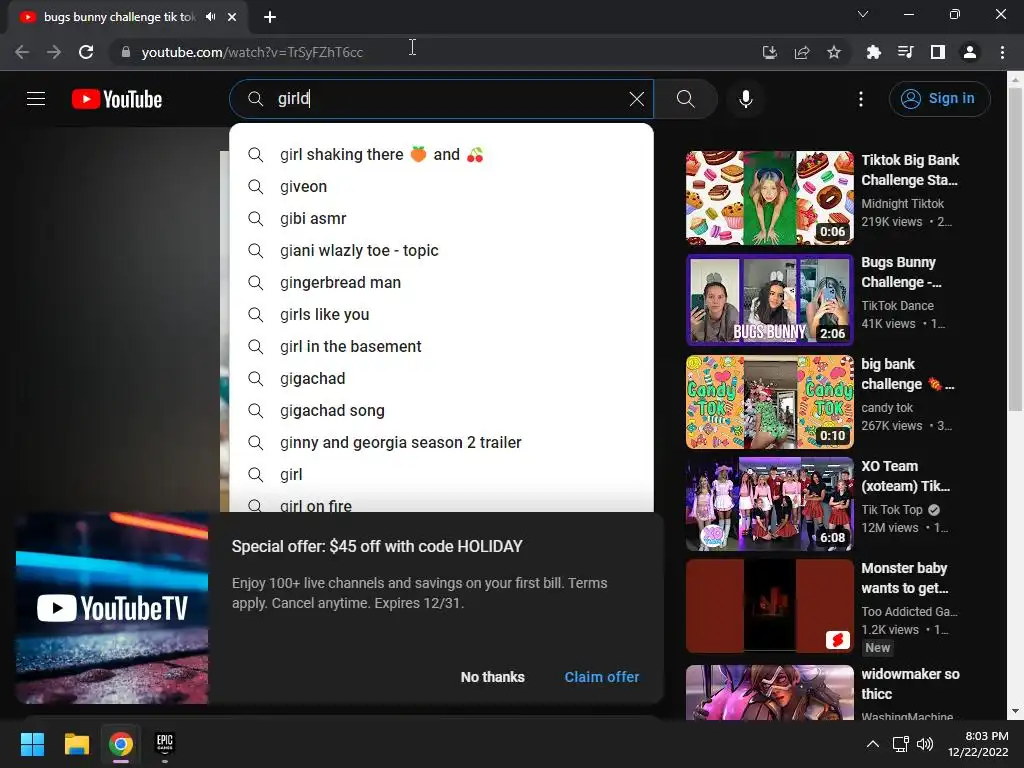Launch File Explorer from the taskbar
The width and height of the screenshot is (1024, 768).
pyautogui.click(x=76, y=744)
